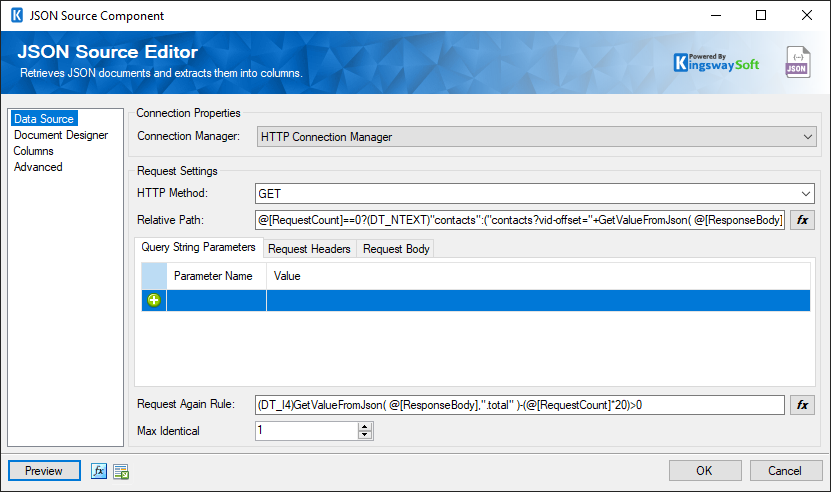The width and height of the screenshot is (831, 492).
Task: Click the green add parameter plus icon
Action: (154, 300)
